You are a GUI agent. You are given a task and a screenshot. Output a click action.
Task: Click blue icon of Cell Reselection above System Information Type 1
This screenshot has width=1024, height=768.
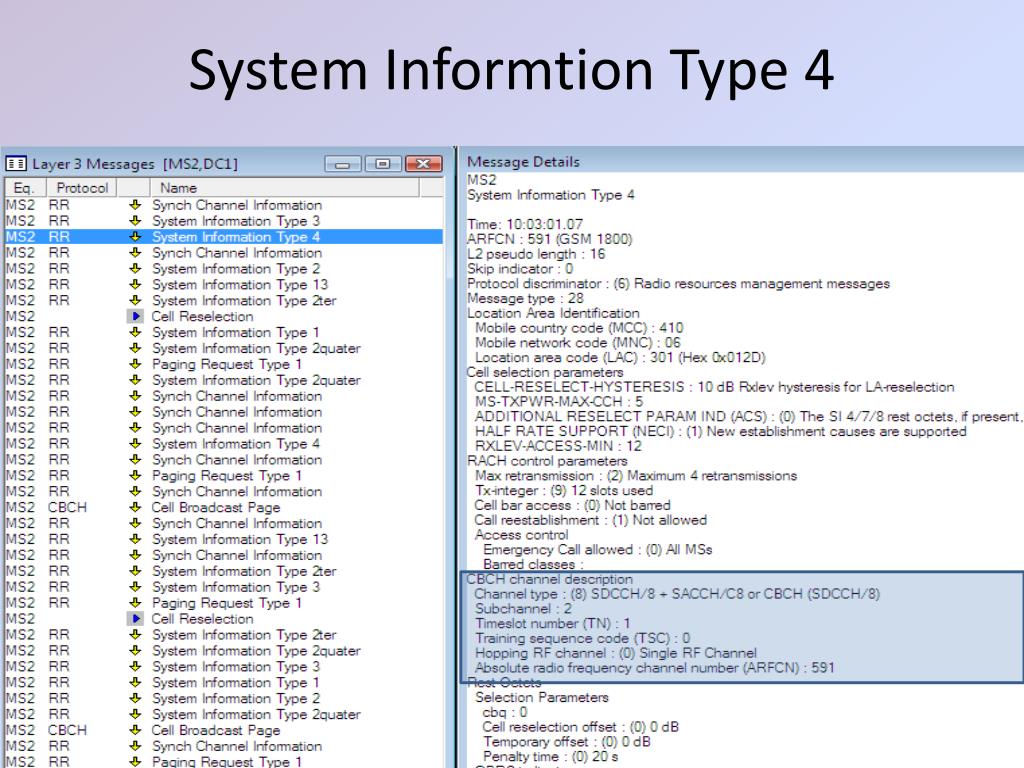135,316
